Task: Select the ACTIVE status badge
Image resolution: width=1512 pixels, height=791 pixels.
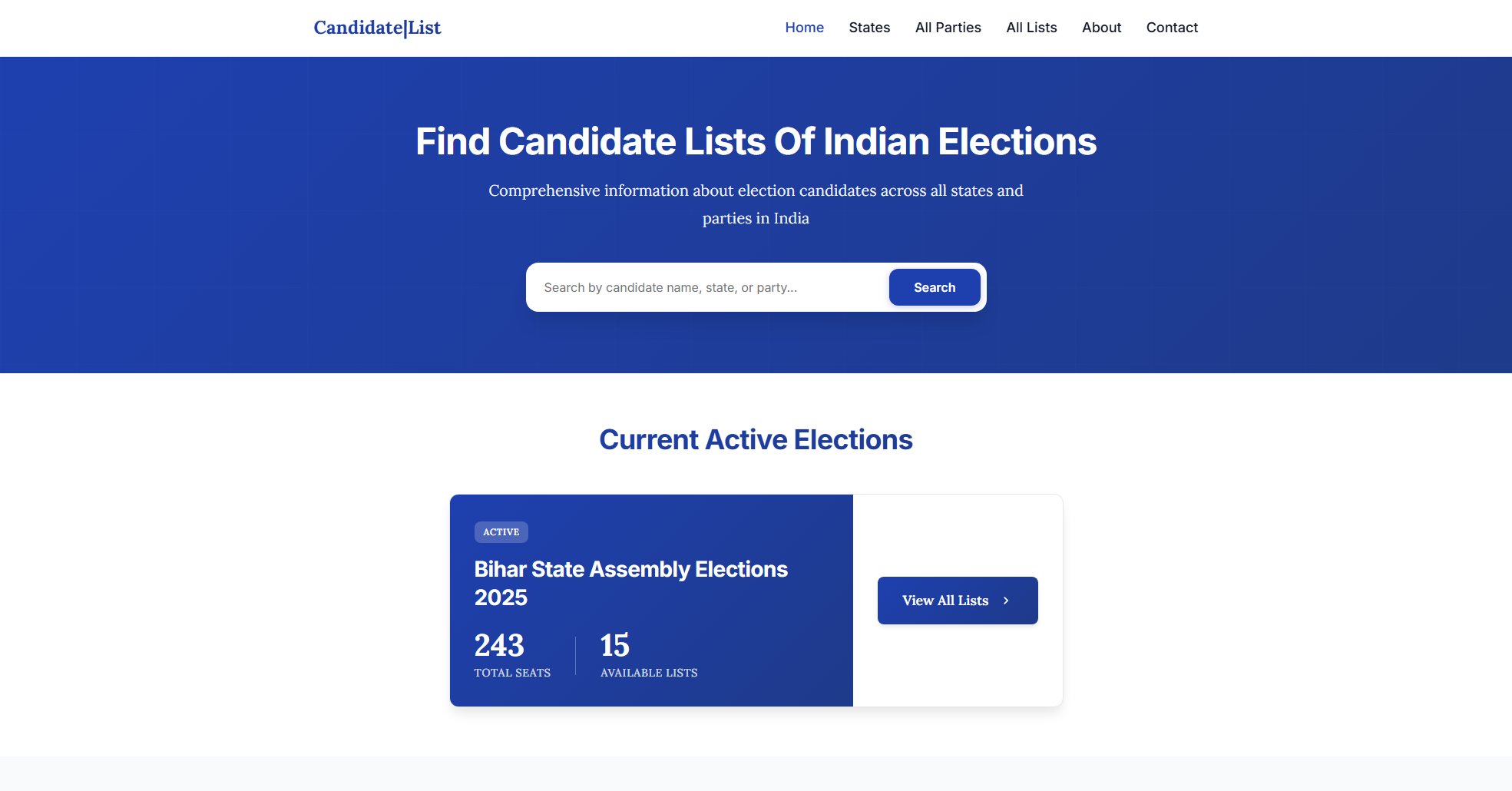Action: coord(501,531)
